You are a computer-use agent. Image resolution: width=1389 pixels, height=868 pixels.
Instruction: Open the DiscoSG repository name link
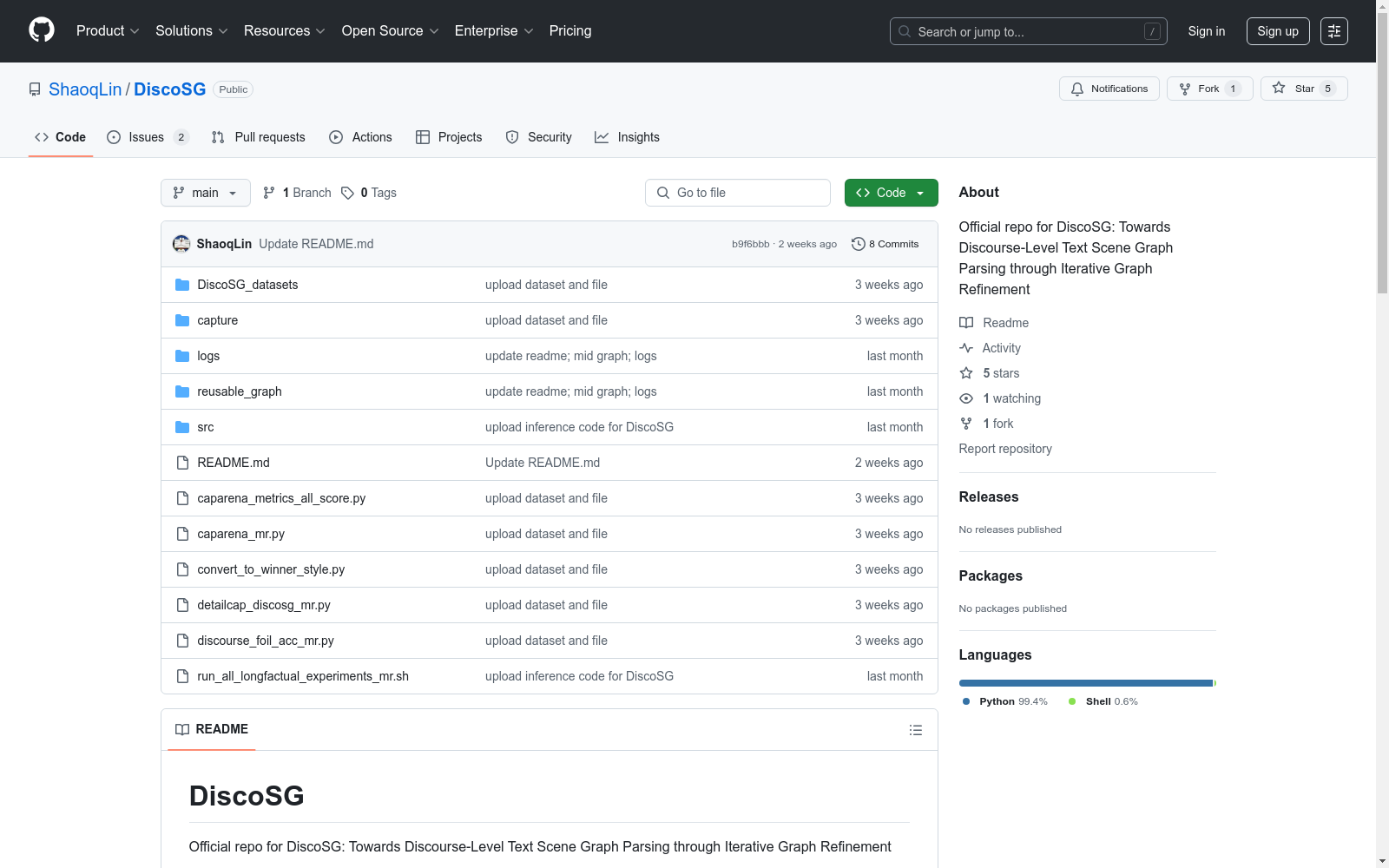pyautogui.click(x=170, y=89)
